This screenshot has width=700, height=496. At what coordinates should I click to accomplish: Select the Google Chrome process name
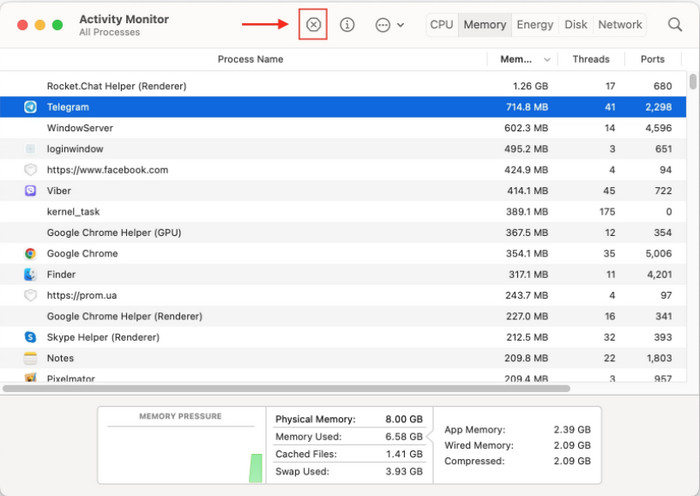82,254
